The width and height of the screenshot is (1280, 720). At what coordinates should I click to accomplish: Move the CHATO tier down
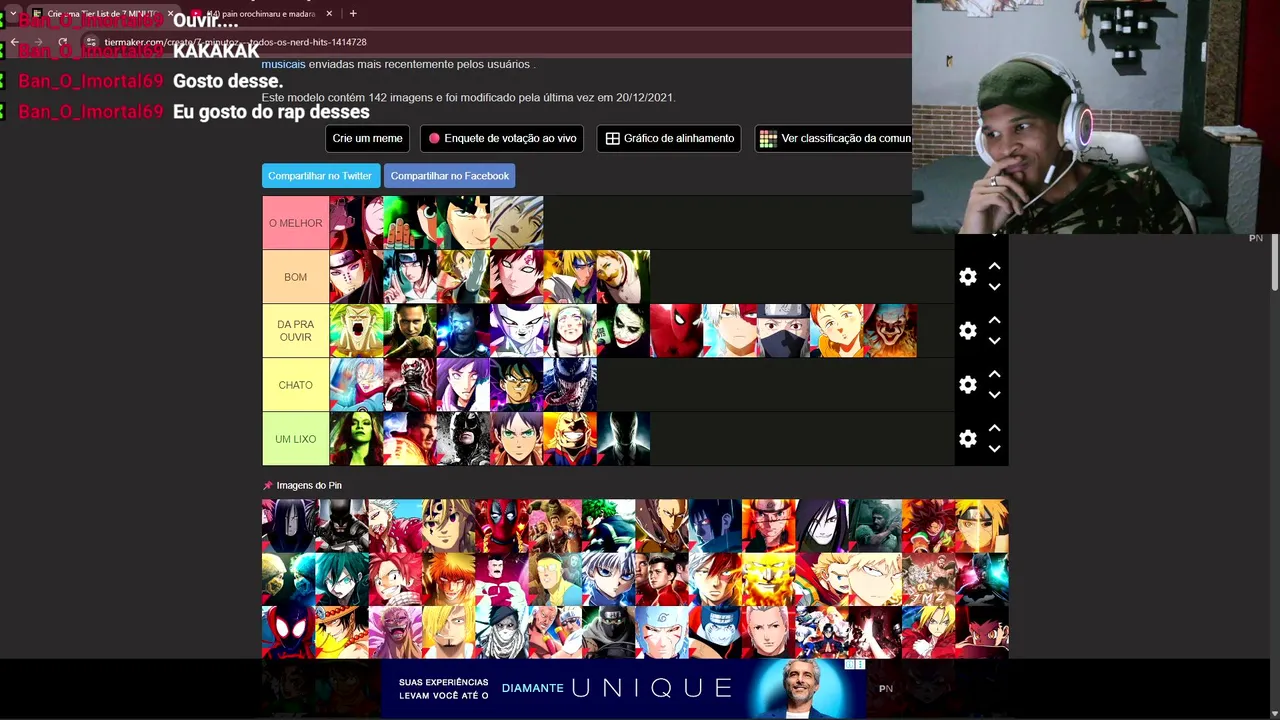[x=994, y=395]
